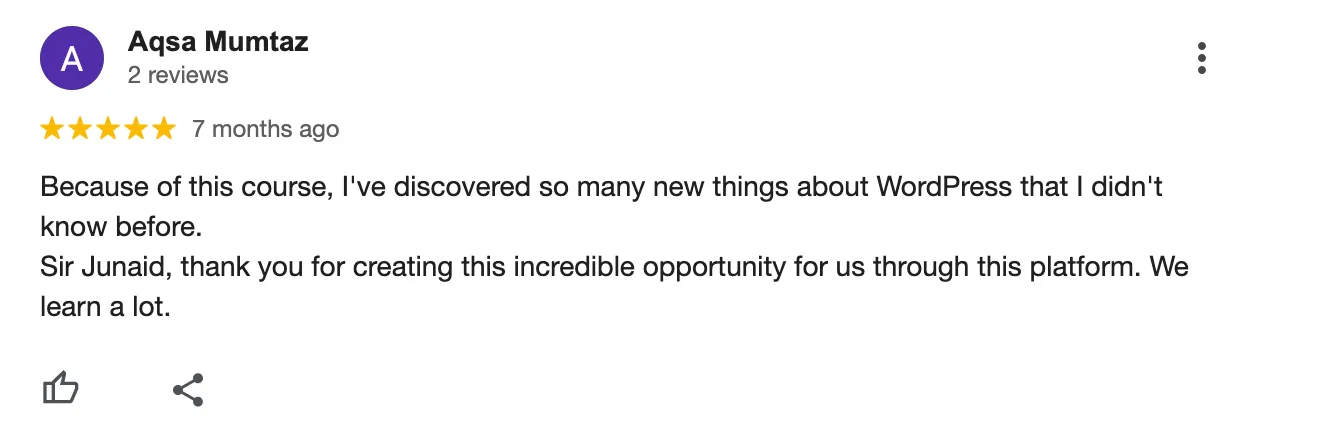This screenshot has width=1340, height=432.
Task: Select the fourth yellow rating star
Action: 136,129
